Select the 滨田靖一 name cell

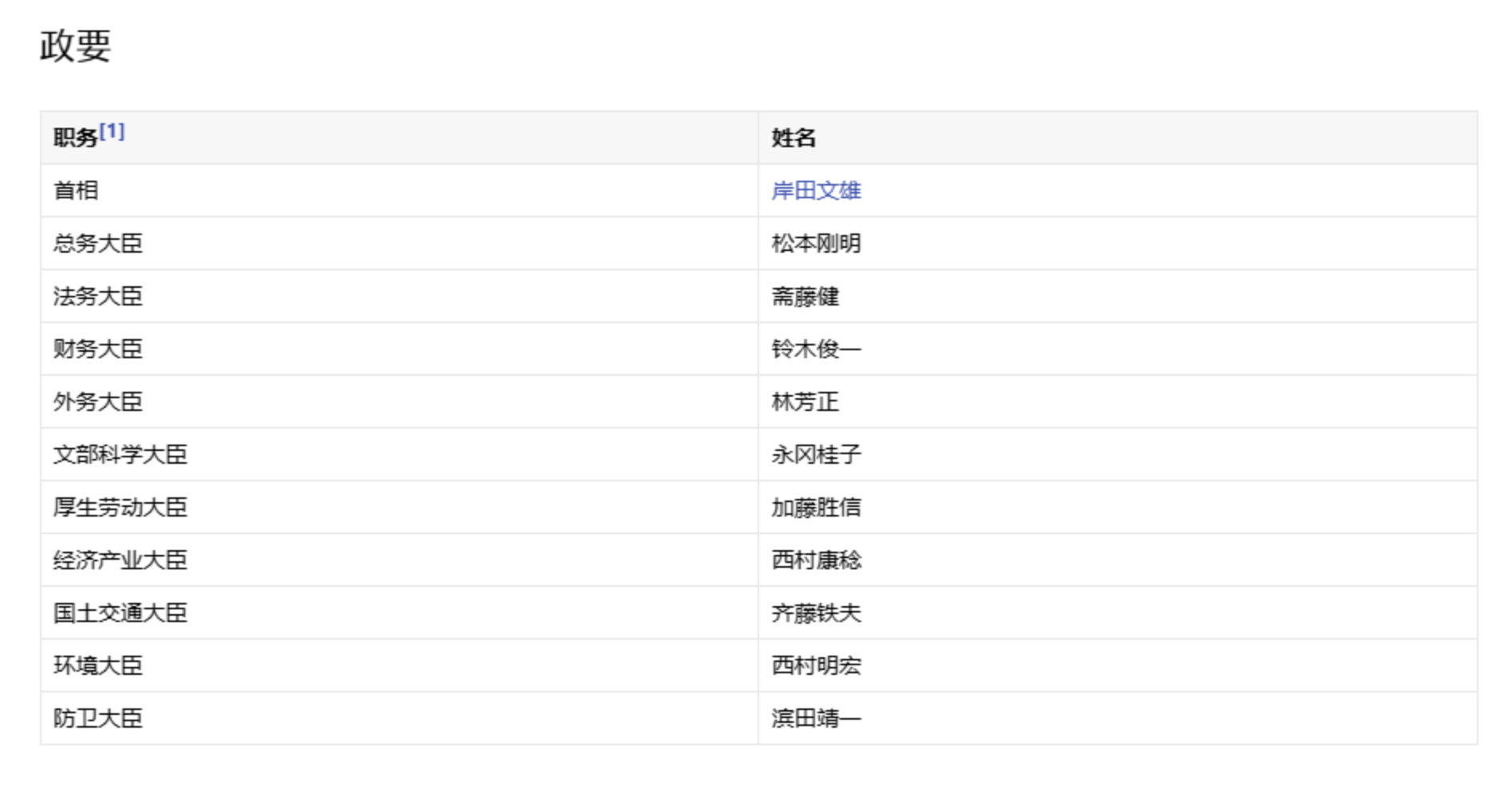1118,718
